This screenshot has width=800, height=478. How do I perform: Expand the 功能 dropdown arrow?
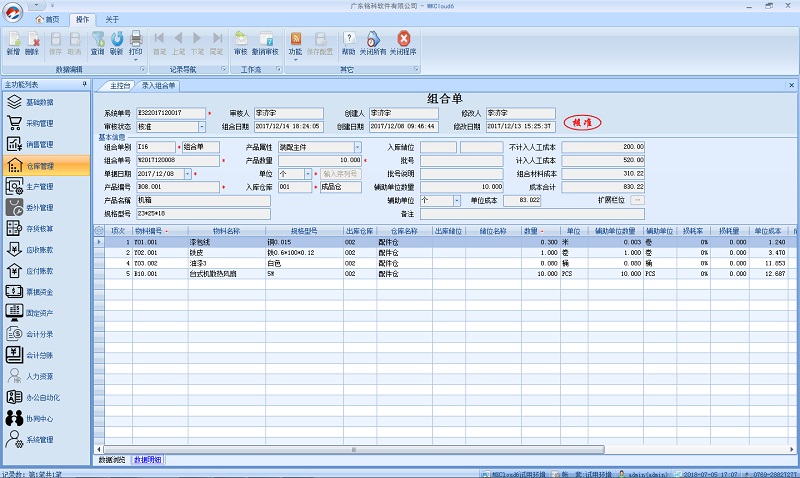click(295, 60)
